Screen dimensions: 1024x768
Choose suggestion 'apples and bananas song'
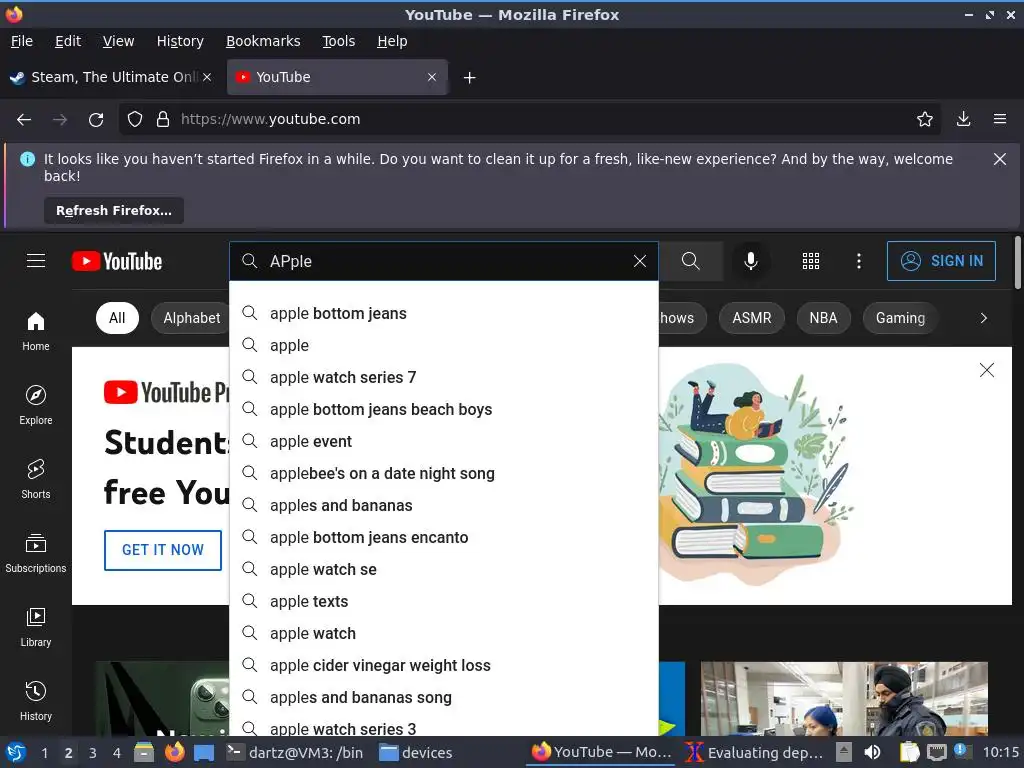(x=444, y=697)
